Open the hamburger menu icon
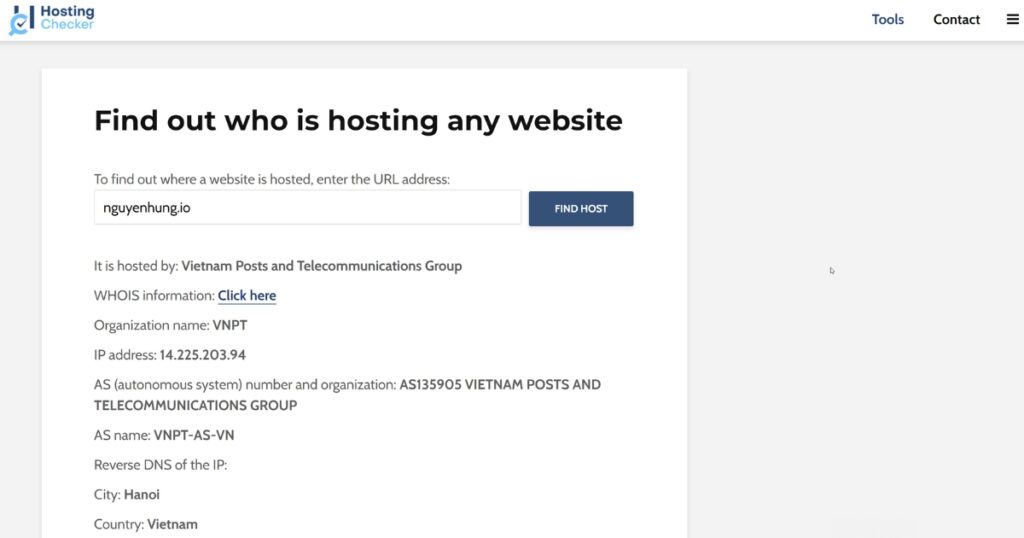Screen dimensions: 1024x538 1012,19
